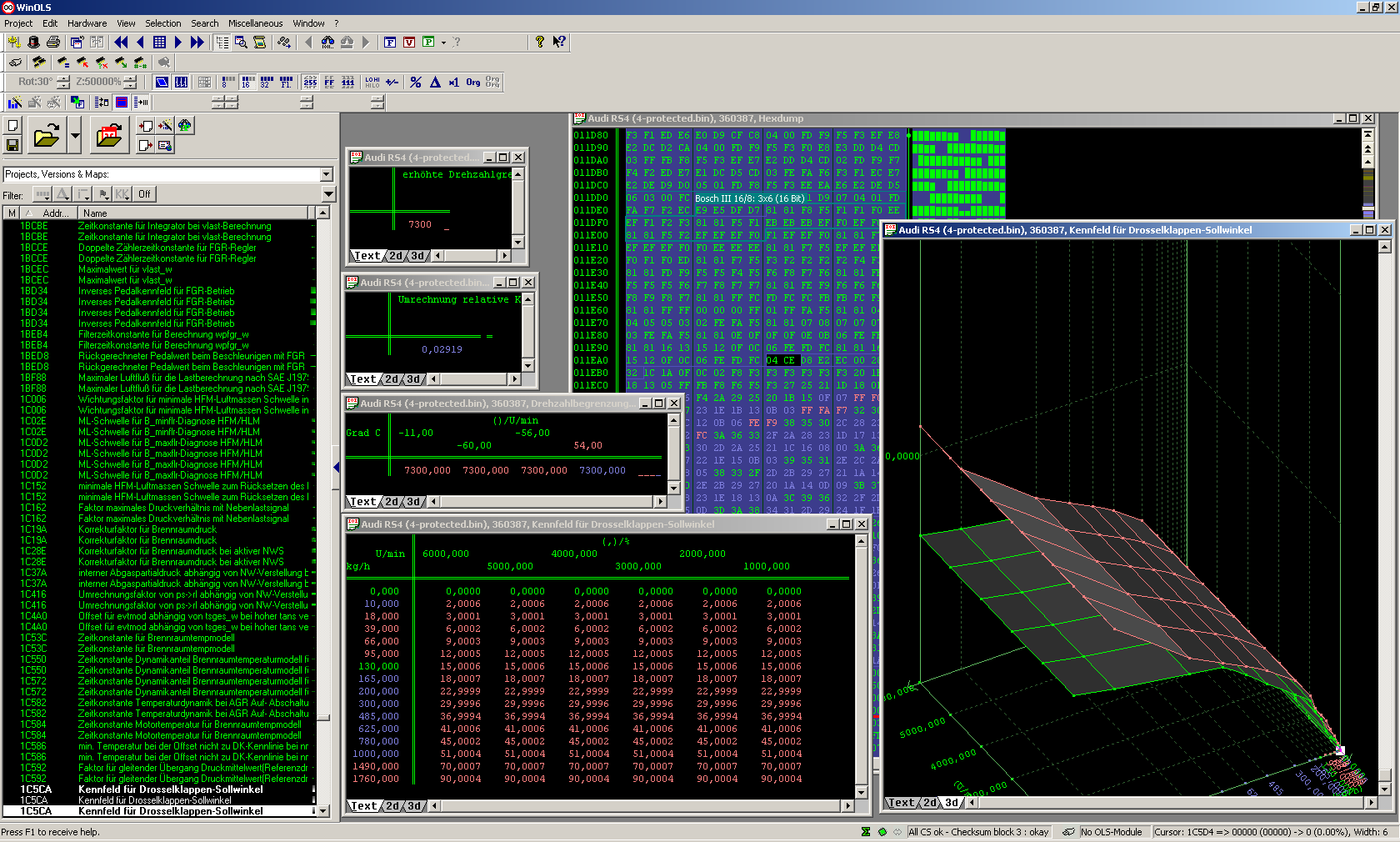Open the Miscellaneous menu
The width and height of the screenshot is (1400, 842).
[255, 23]
